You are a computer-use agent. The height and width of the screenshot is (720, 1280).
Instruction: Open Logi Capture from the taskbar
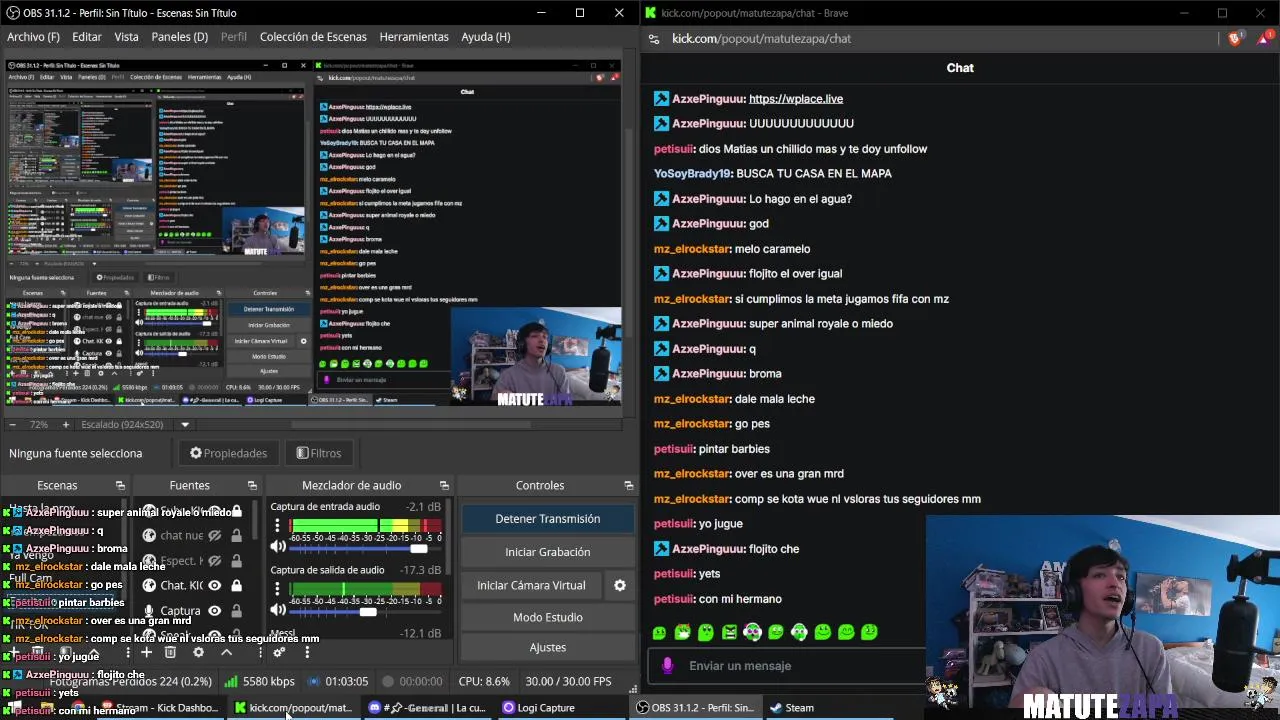pos(538,708)
